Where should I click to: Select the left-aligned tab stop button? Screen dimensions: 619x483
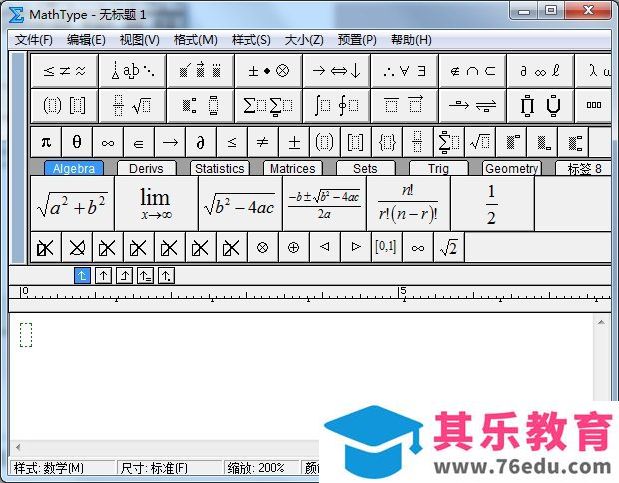tap(82, 276)
